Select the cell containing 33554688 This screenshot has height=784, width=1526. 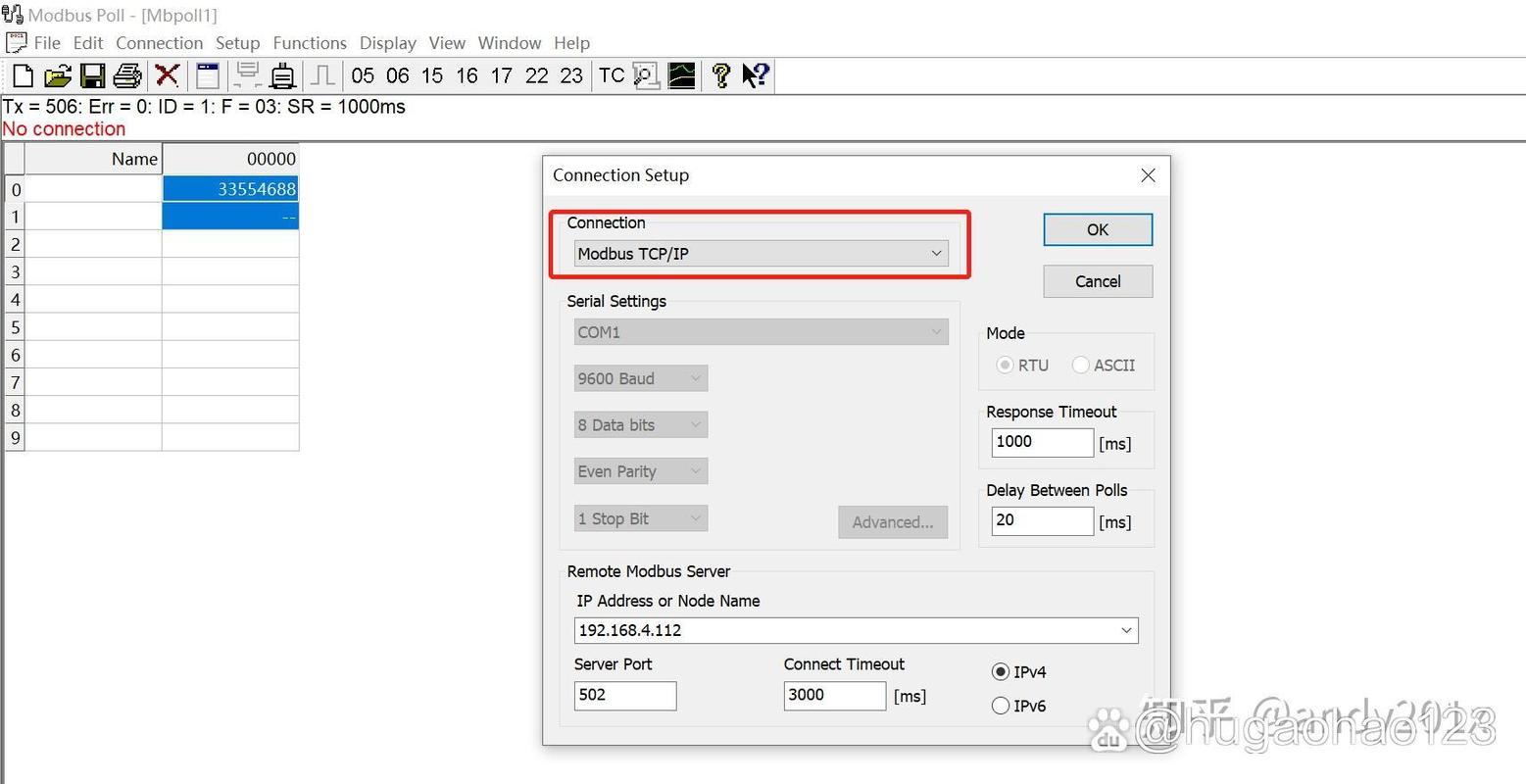tap(230, 189)
